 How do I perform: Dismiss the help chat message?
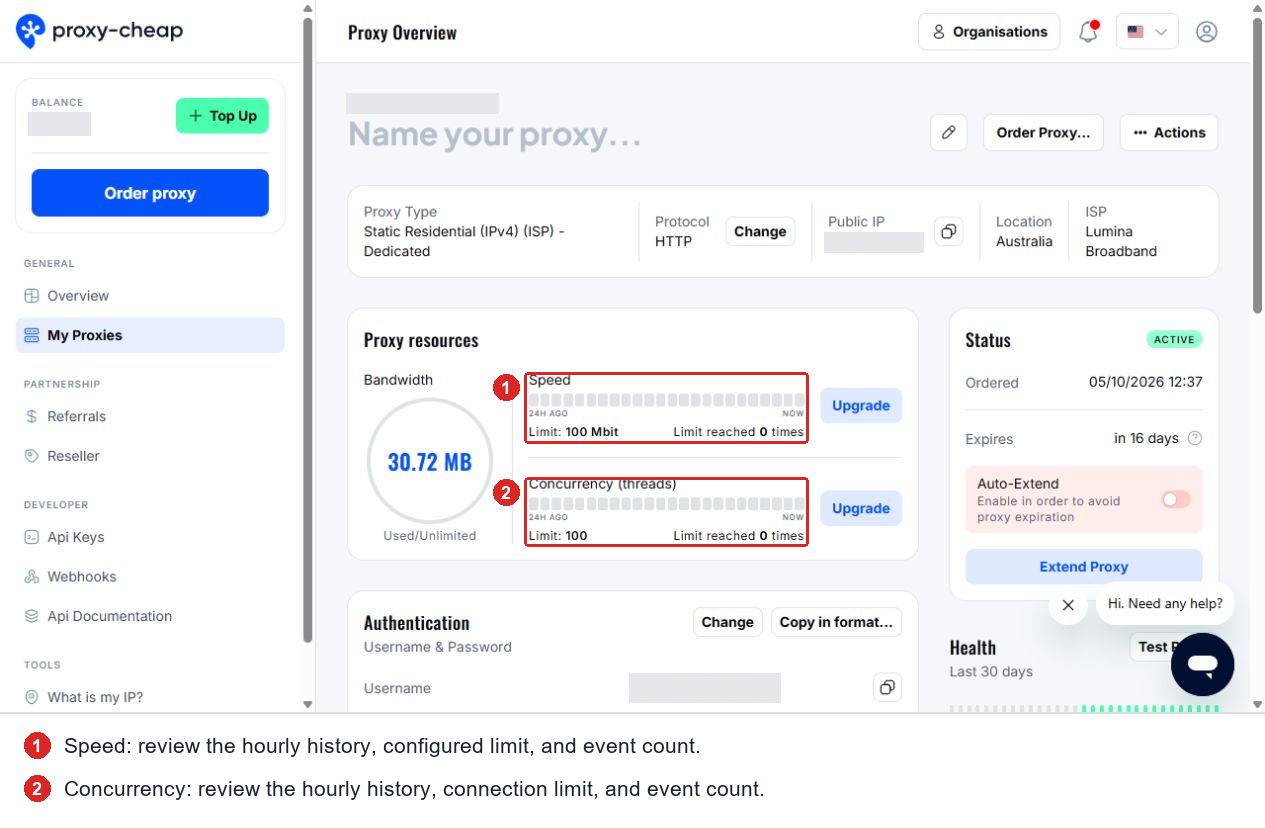tap(1068, 605)
